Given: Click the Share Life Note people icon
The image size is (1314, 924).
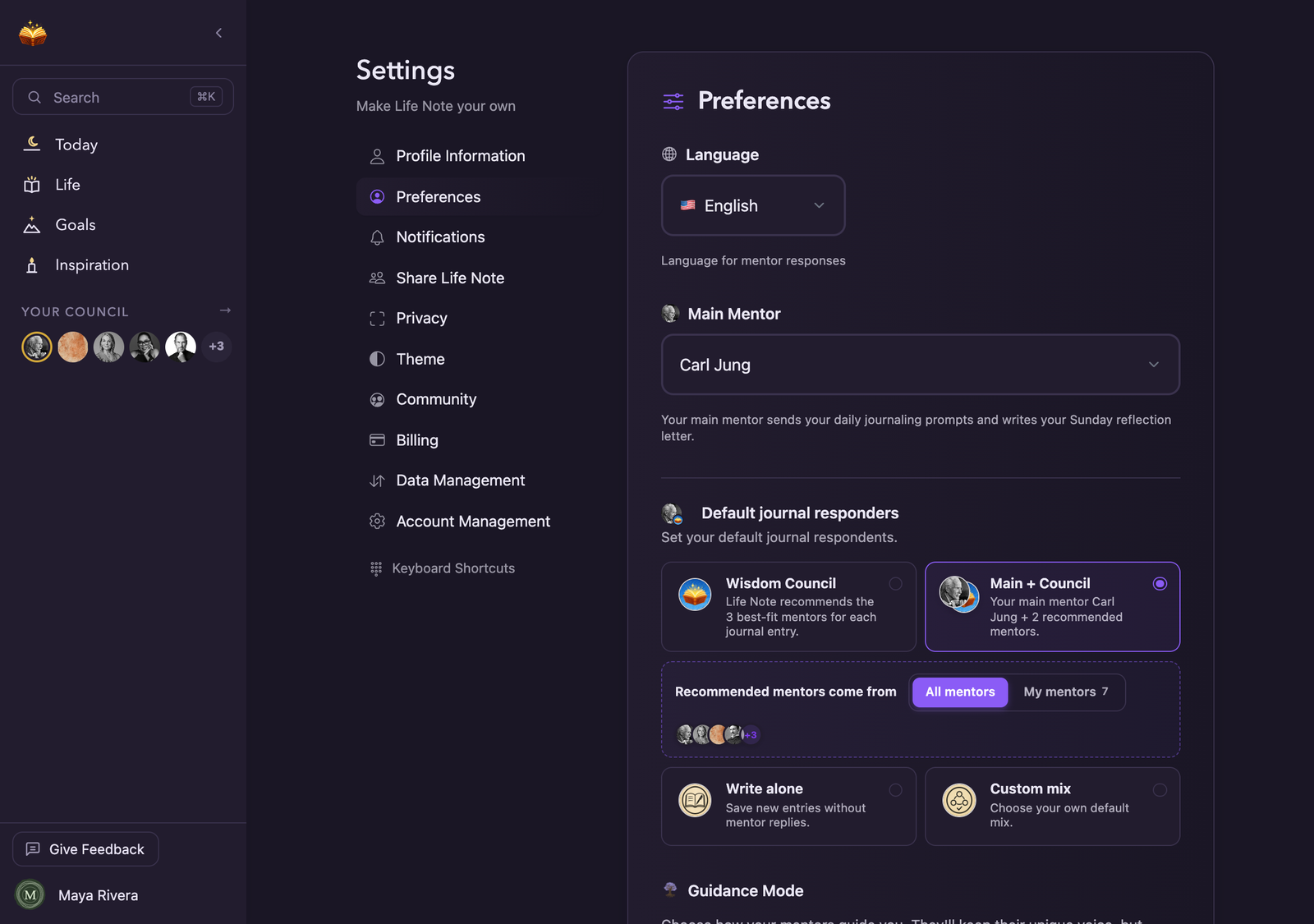Looking at the screenshot, I should 377,278.
